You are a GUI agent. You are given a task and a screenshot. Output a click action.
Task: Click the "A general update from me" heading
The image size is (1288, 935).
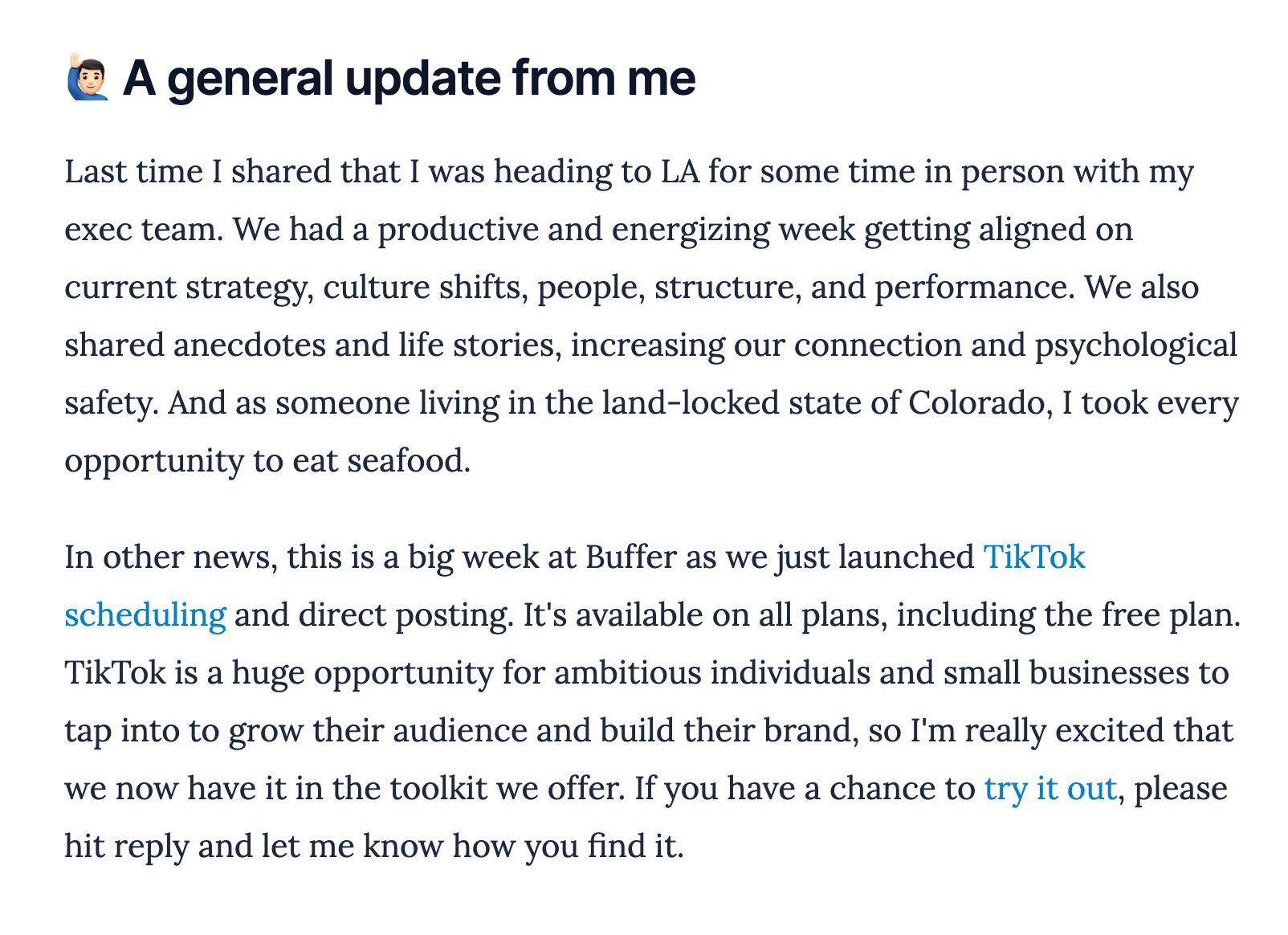[409, 78]
